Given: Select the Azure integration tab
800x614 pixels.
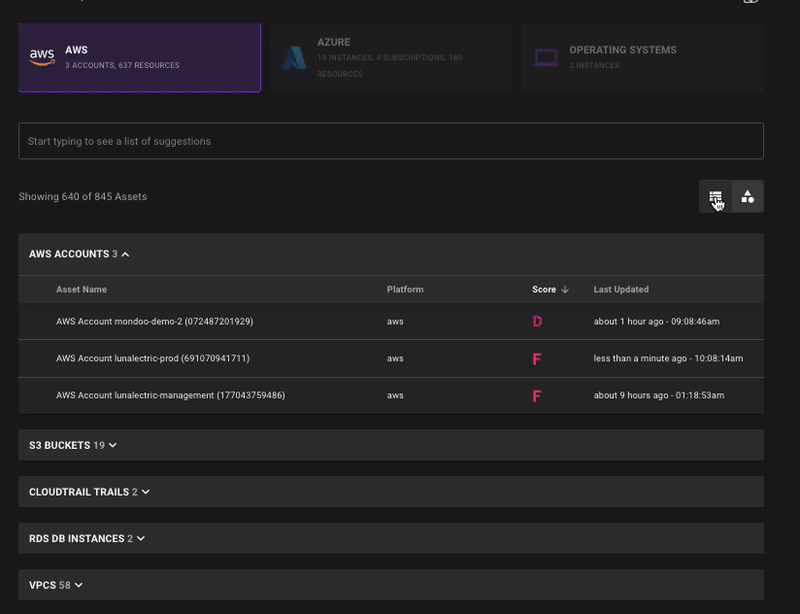Looking at the screenshot, I should pyautogui.click(x=389, y=58).
